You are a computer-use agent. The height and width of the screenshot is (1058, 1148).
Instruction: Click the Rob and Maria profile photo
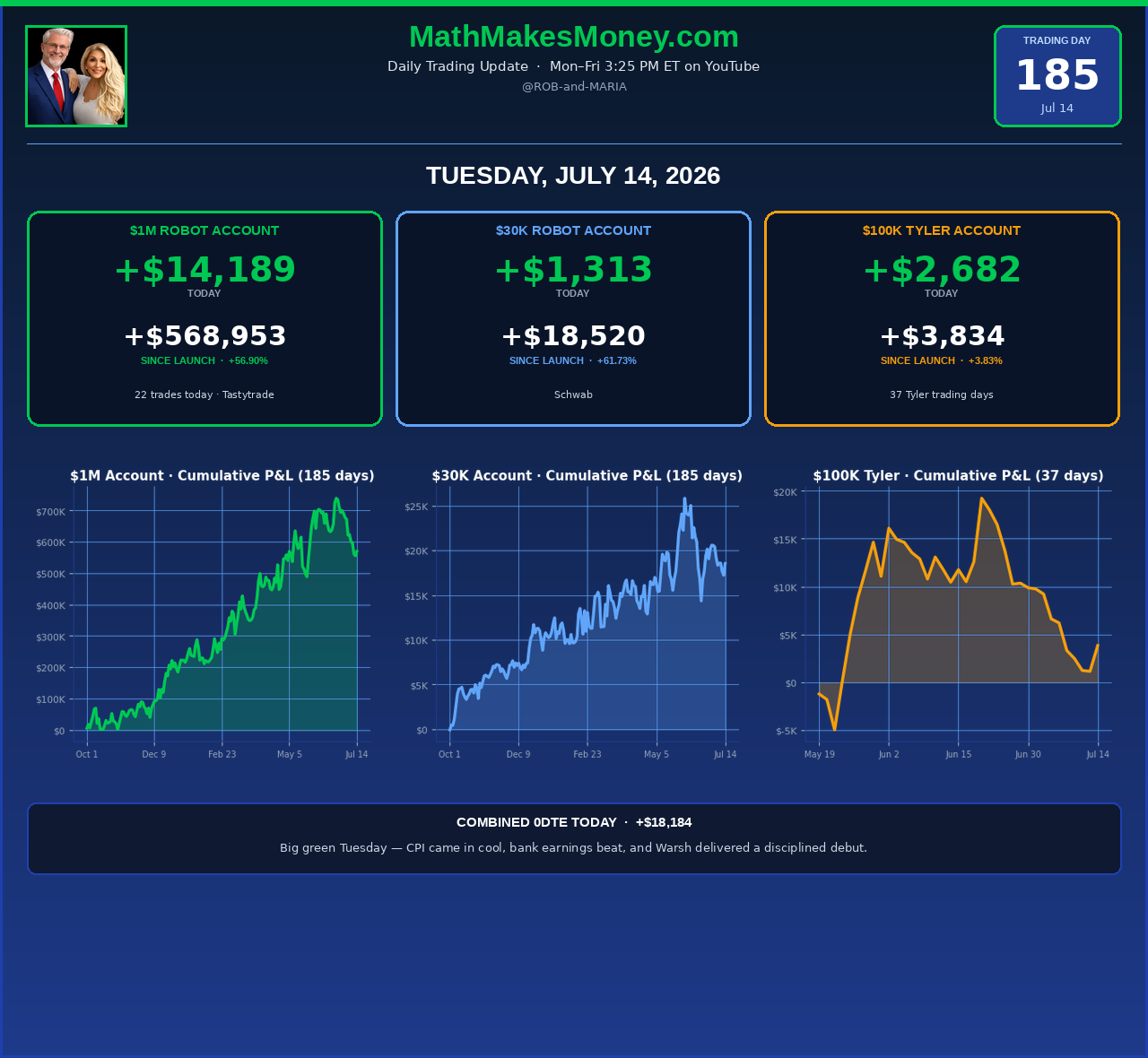pyautogui.click(x=76, y=76)
